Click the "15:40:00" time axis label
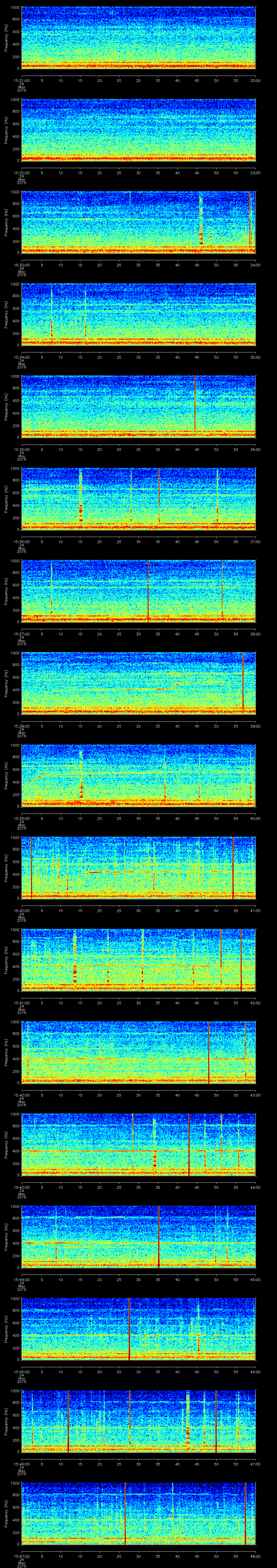 coord(21,910)
